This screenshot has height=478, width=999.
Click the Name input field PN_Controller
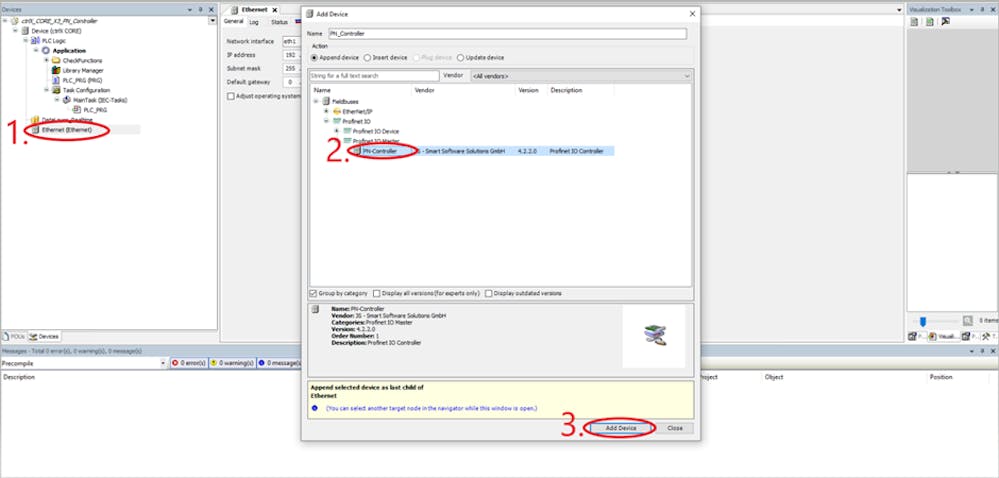[507, 34]
